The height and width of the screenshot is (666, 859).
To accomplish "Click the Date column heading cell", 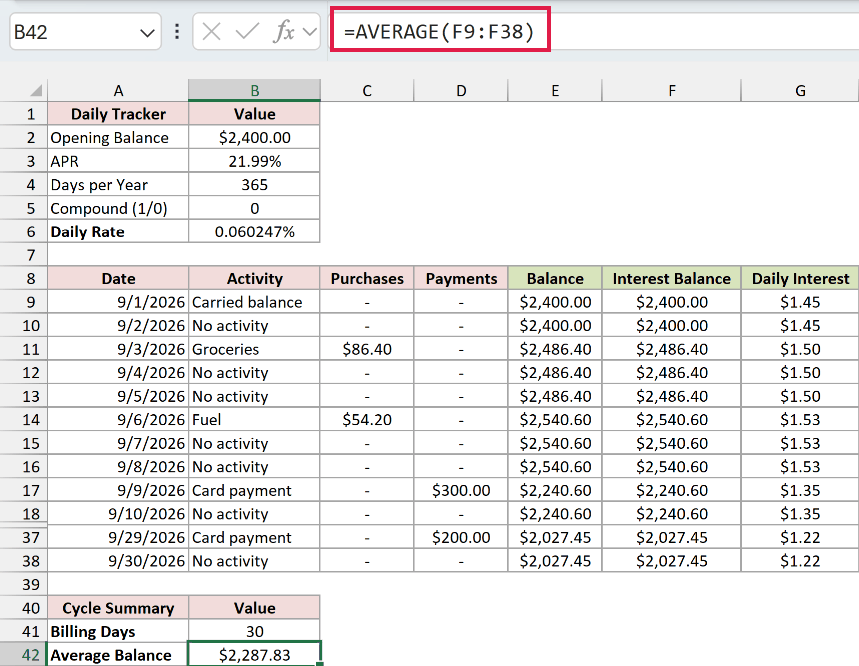I will click(x=118, y=278).
